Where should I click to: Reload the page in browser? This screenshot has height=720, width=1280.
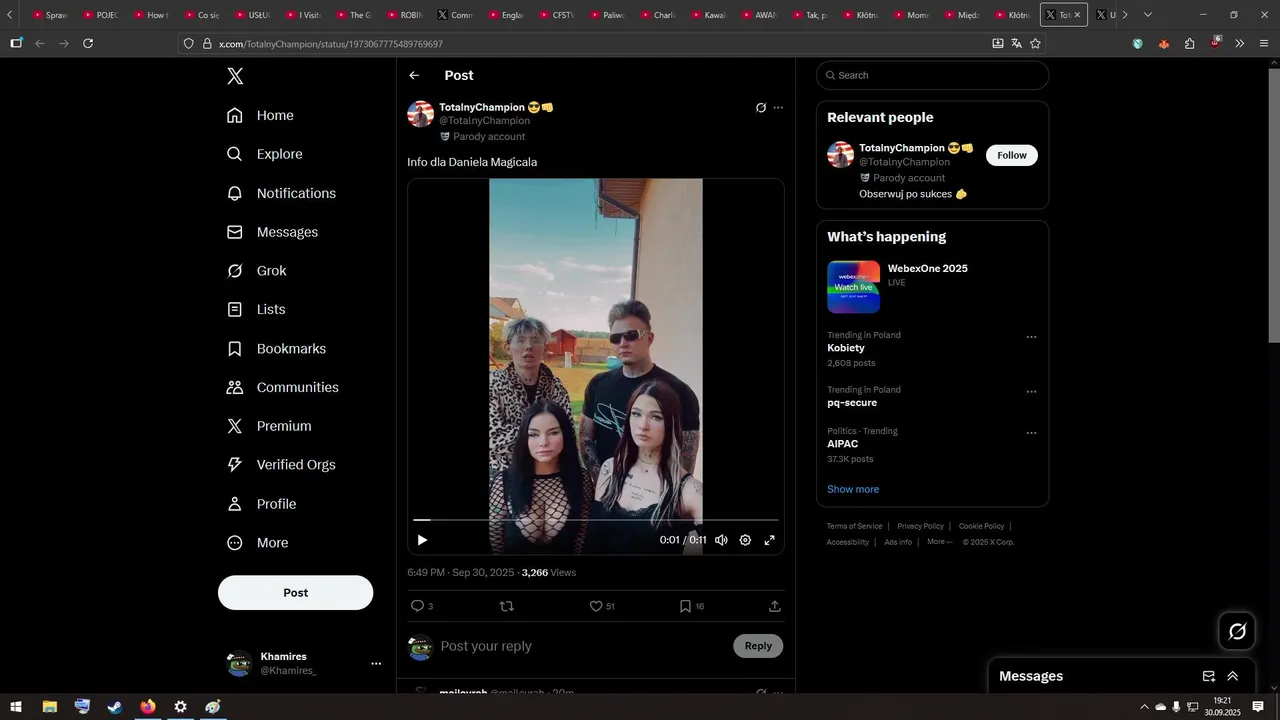(x=88, y=43)
